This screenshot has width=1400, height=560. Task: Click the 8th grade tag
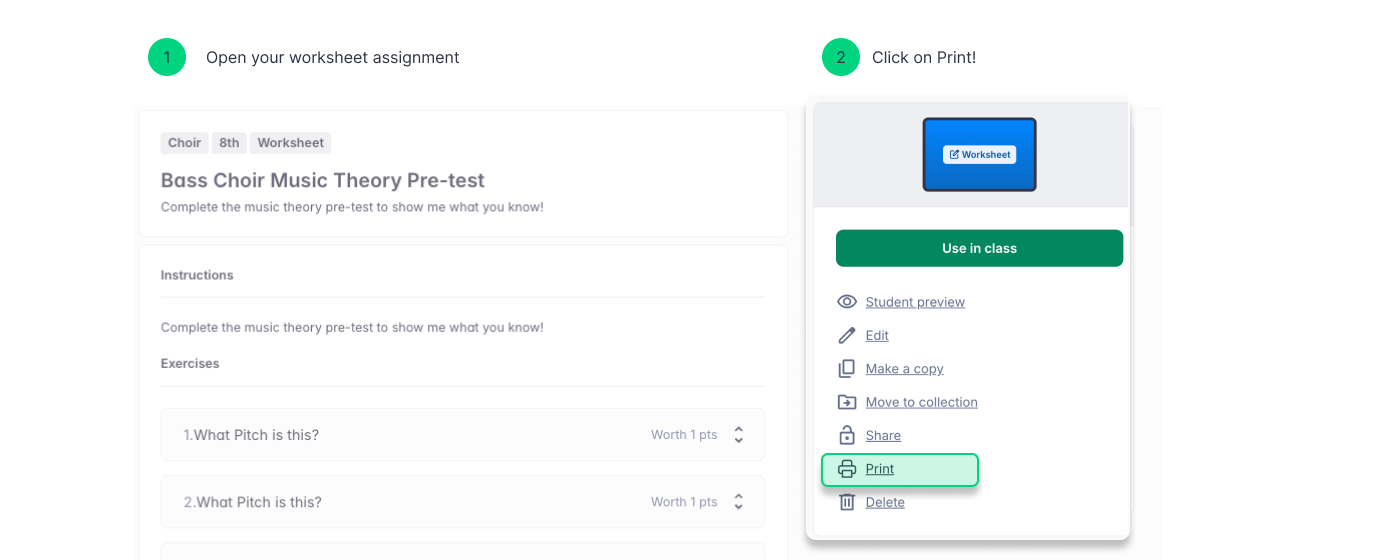coord(229,143)
